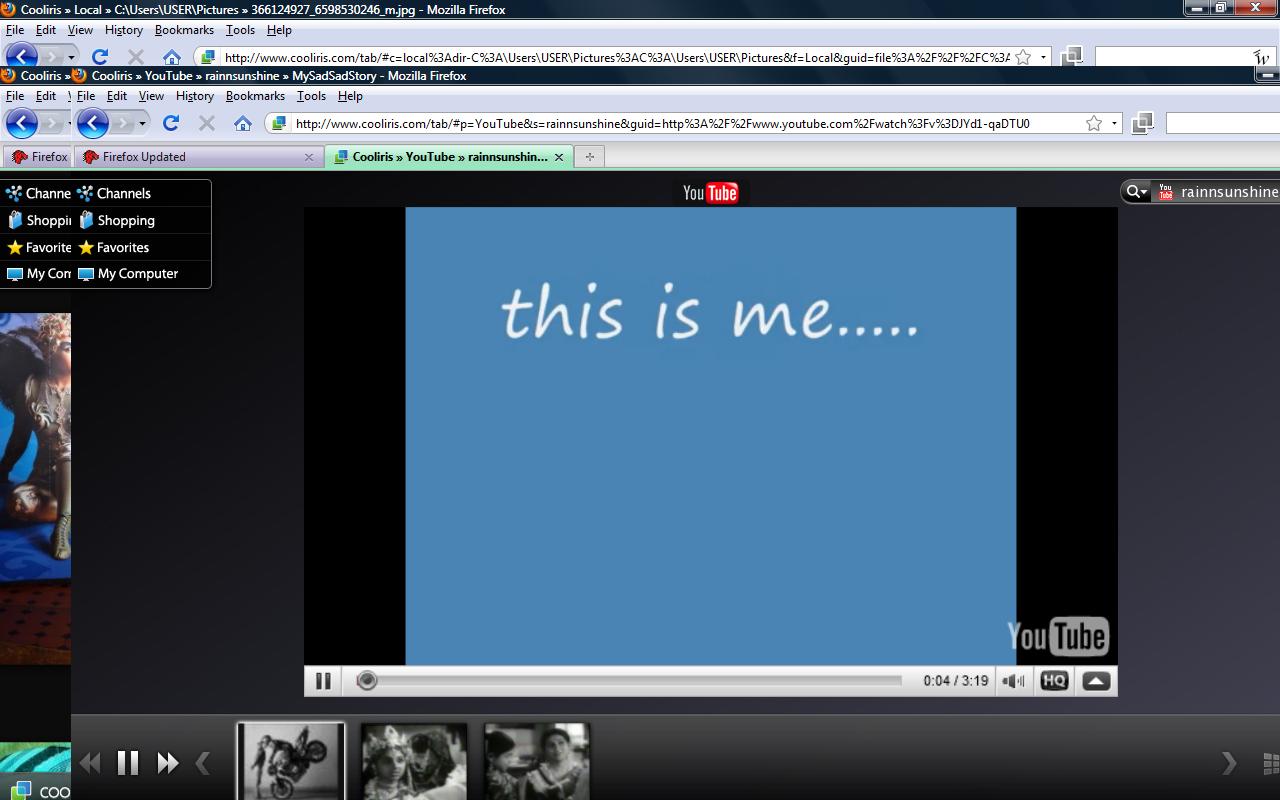Image resolution: width=1280 pixels, height=800 pixels.
Task: Open a new tab with the plus button
Action: click(590, 157)
